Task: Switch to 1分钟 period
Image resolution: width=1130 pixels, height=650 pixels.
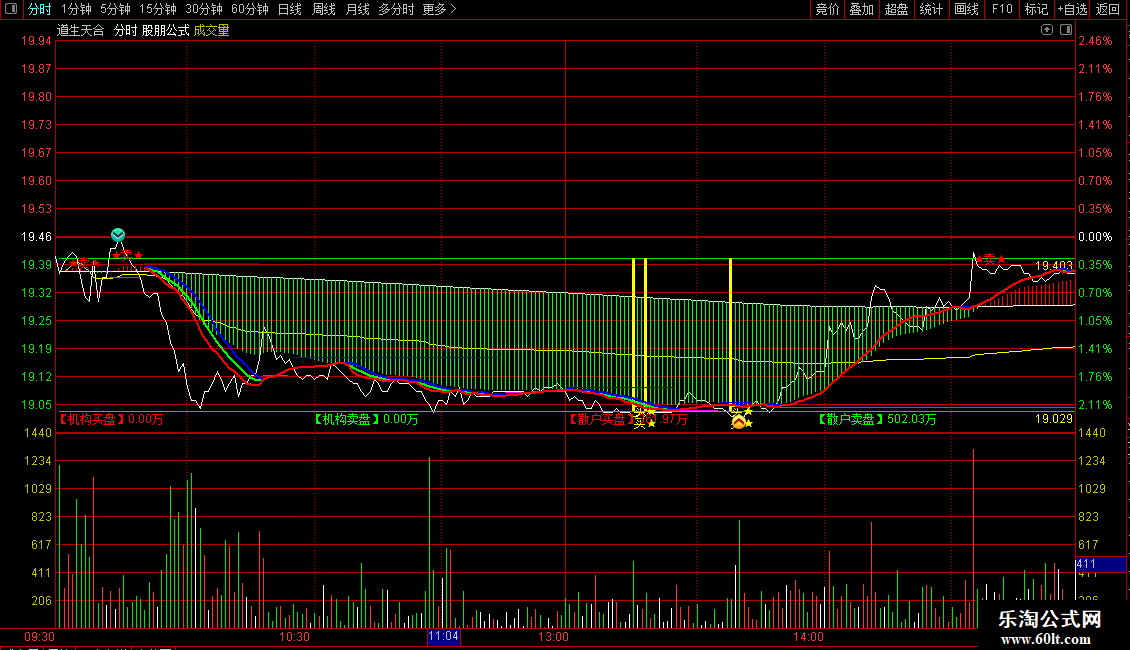Action: click(76, 9)
